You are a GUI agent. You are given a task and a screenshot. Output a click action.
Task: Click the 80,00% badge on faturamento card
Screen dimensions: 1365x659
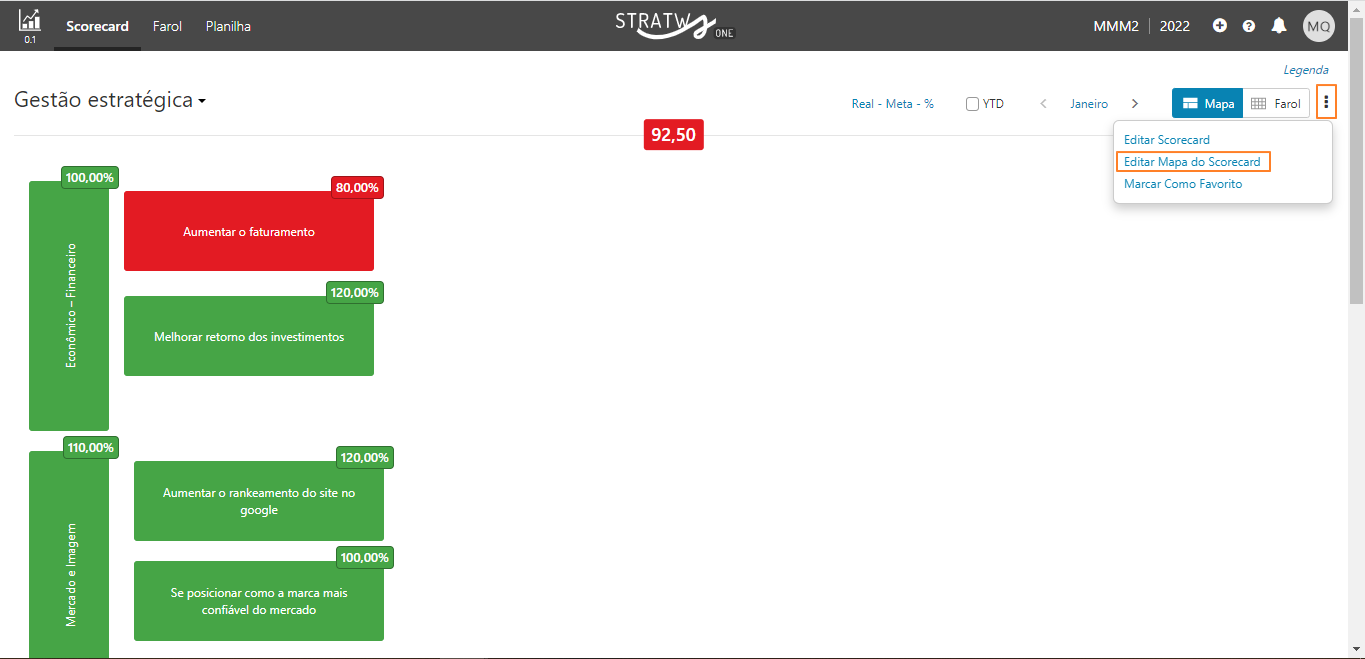[x=358, y=187]
